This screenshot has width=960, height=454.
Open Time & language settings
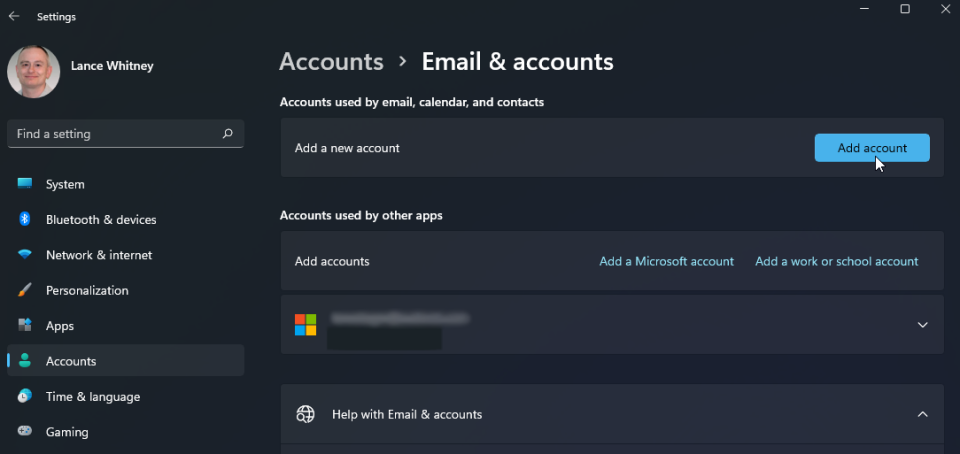coord(126,397)
